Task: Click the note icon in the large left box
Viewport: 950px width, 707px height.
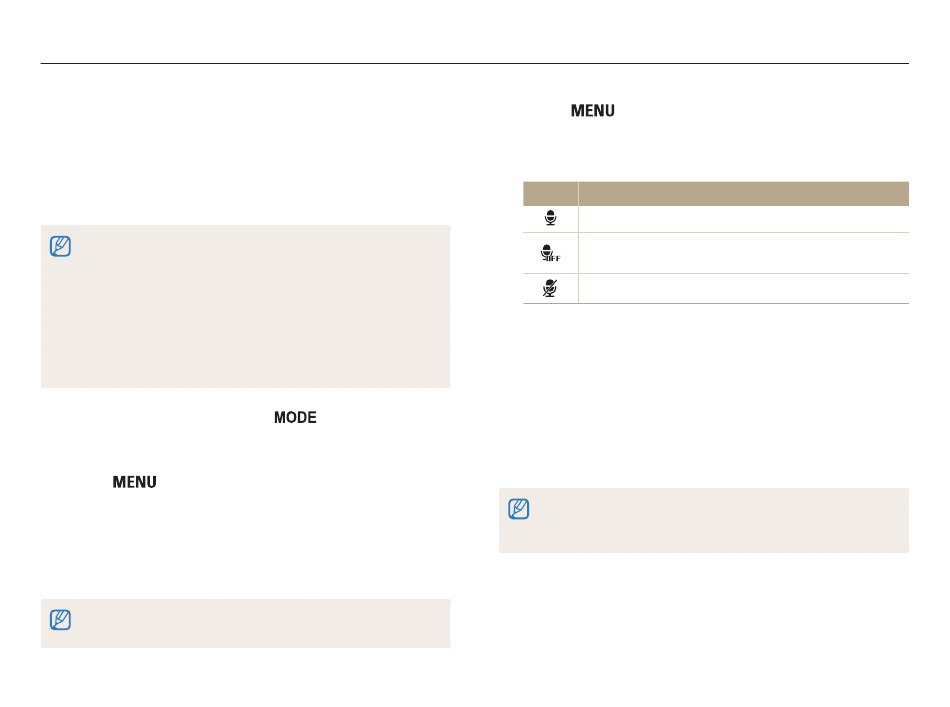Action: [61, 246]
